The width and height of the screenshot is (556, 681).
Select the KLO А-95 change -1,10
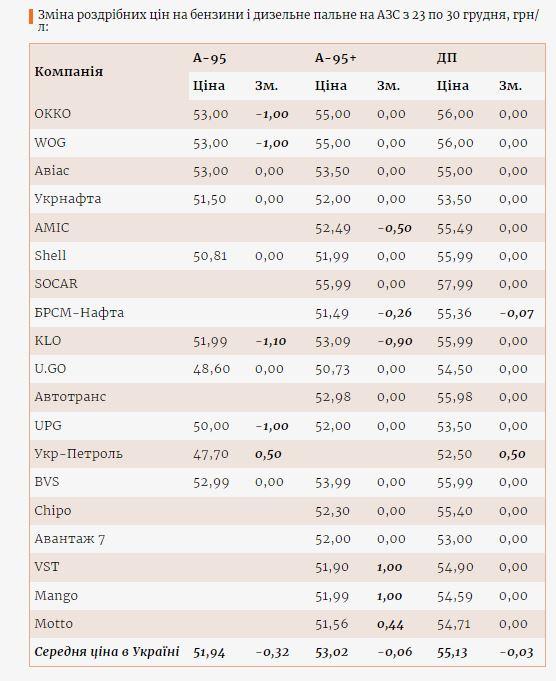tap(271, 341)
